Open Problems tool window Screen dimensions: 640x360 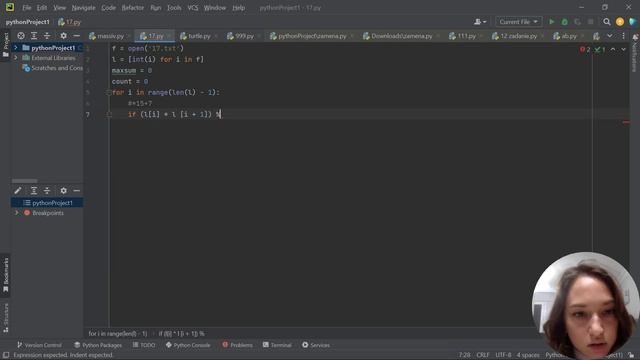click(238, 345)
